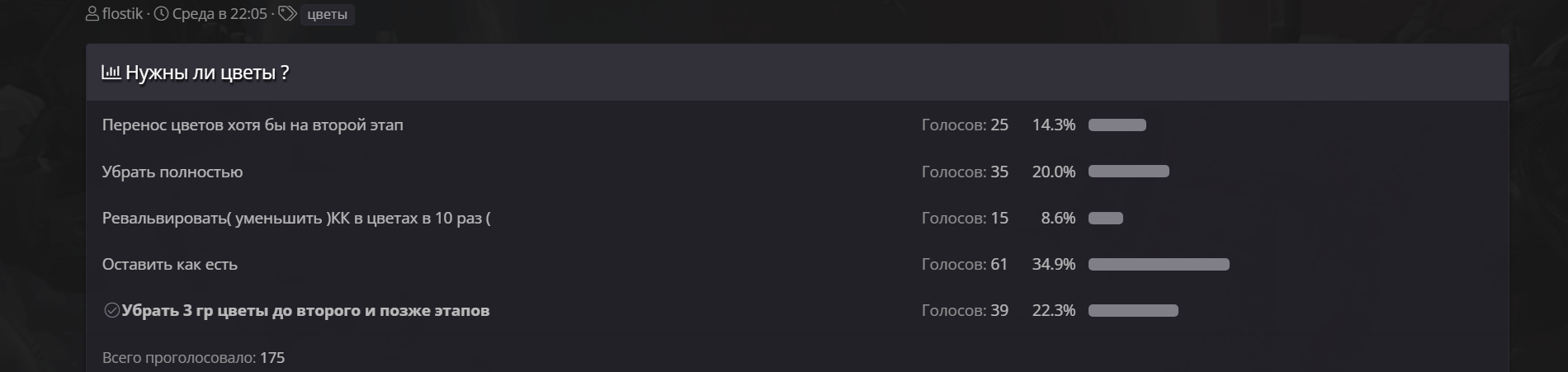Click poll title Нужны ли цветы ?
The height and width of the screenshot is (372, 1568).
click(x=207, y=73)
